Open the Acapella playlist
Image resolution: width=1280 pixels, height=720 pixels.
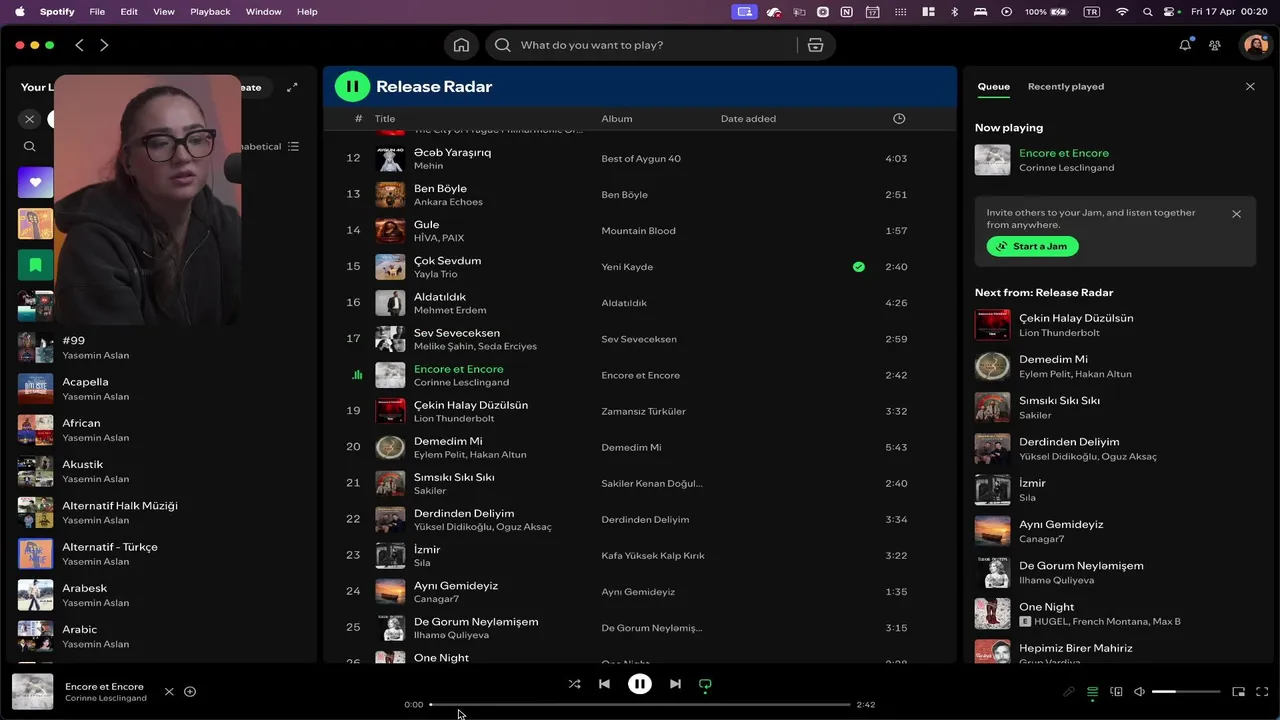(160, 388)
